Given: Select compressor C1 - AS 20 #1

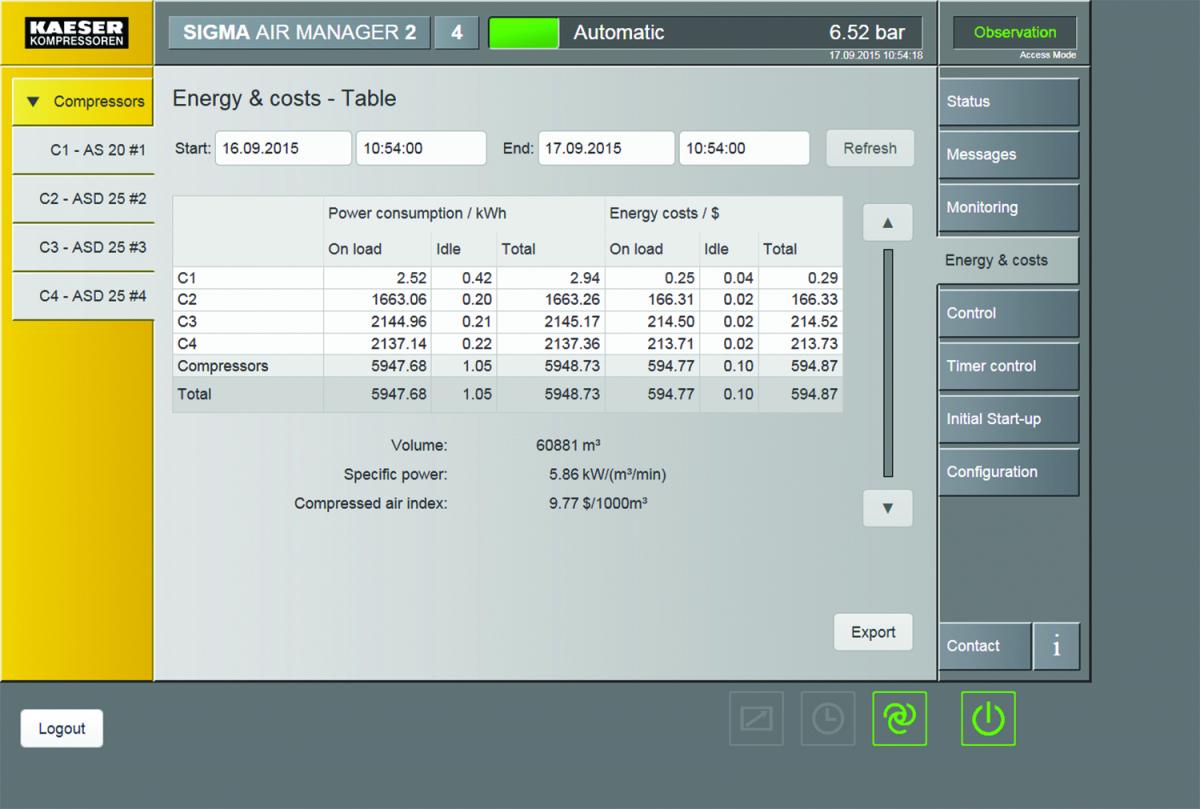Looking at the screenshot, I should [83, 150].
